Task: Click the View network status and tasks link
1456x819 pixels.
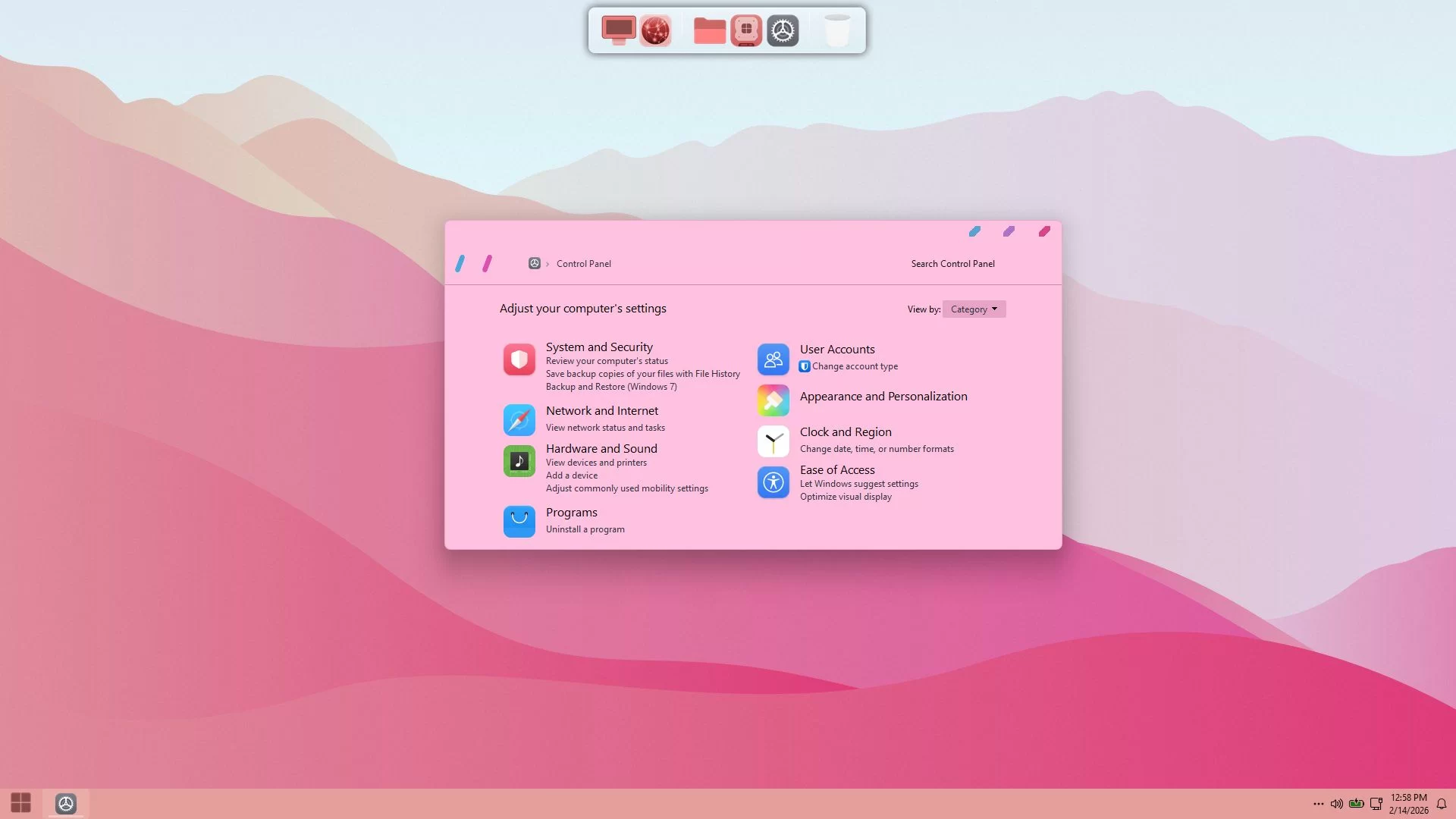Action: pos(605,428)
